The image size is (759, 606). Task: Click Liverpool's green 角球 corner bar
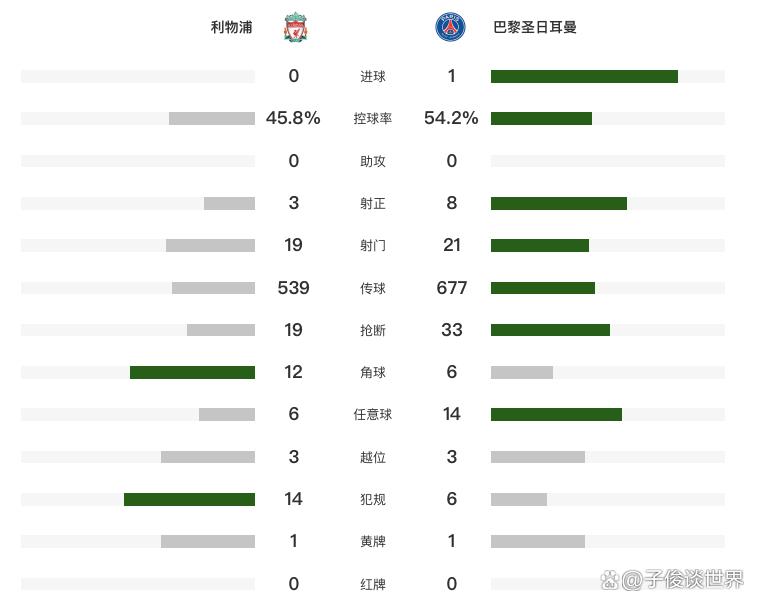[x=193, y=372]
